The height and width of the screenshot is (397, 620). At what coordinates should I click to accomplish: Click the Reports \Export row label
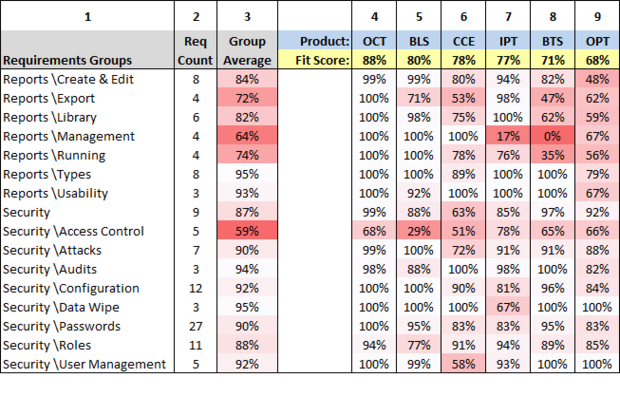click(x=49, y=98)
